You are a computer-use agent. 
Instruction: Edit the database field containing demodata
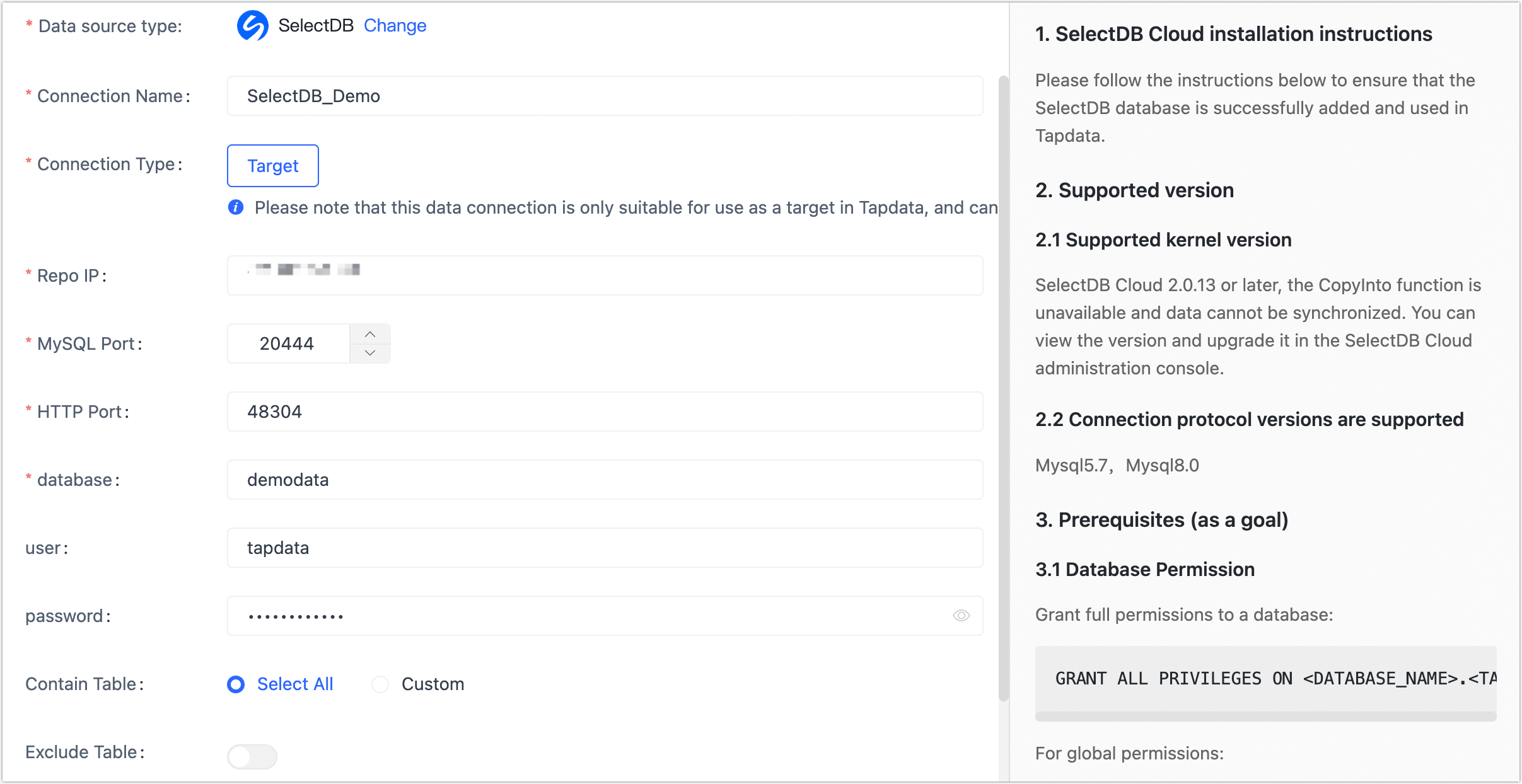(x=604, y=479)
